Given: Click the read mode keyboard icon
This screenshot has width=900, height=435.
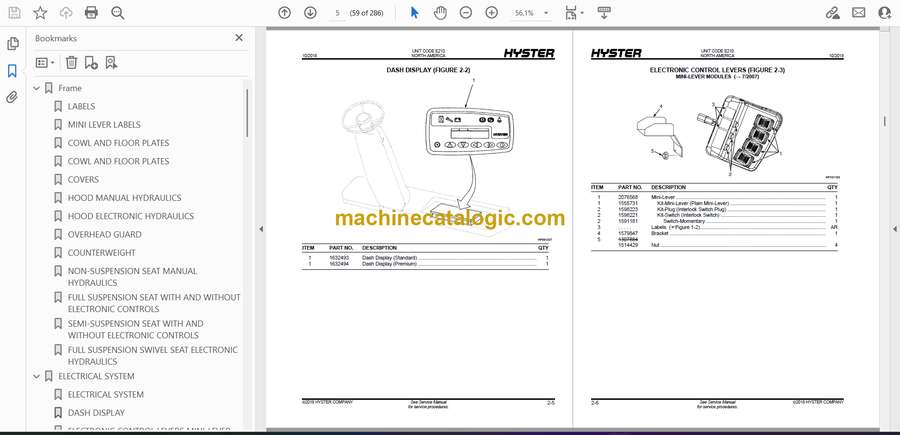Looking at the screenshot, I should [603, 13].
